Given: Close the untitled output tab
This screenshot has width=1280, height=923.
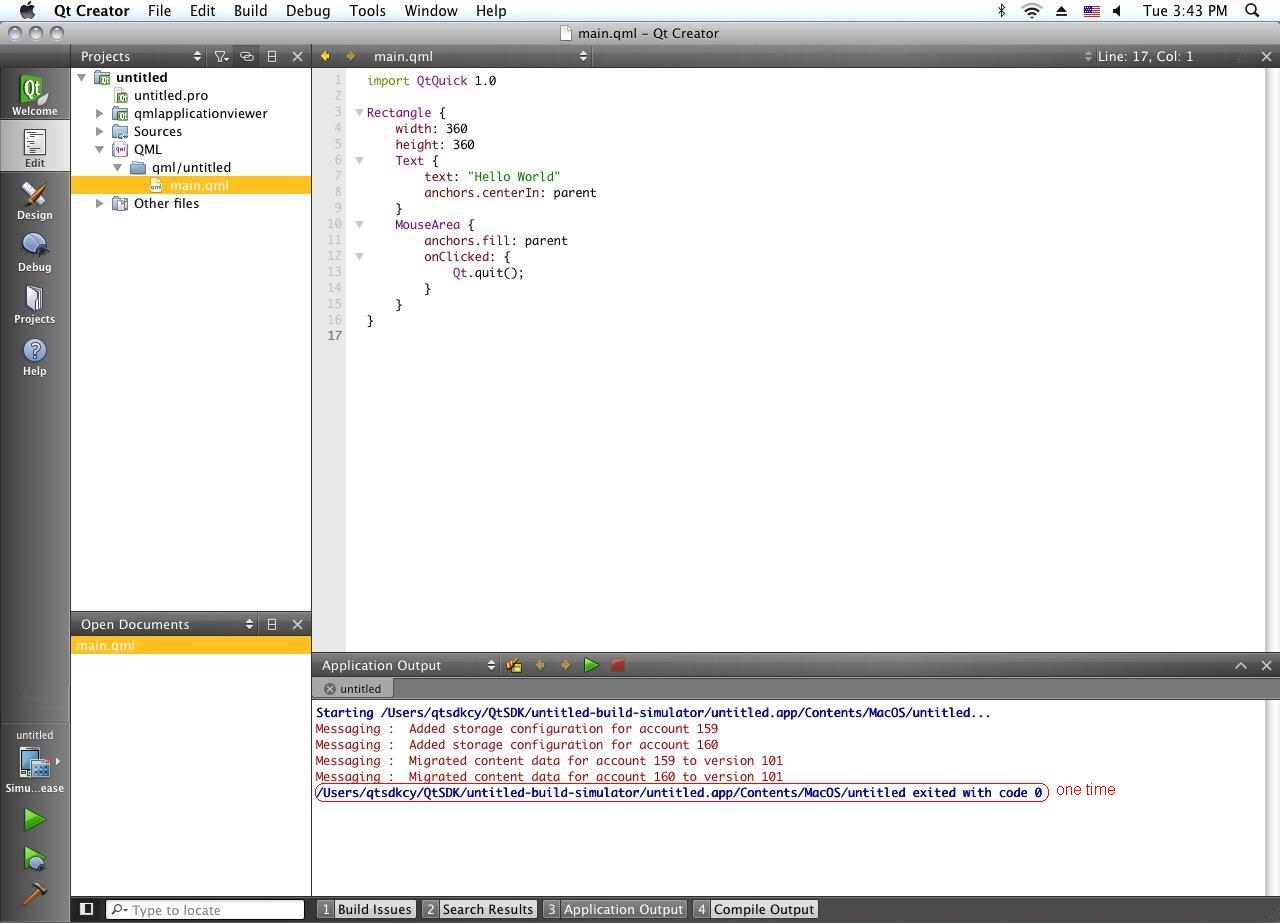Looking at the screenshot, I should pos(329,689).
